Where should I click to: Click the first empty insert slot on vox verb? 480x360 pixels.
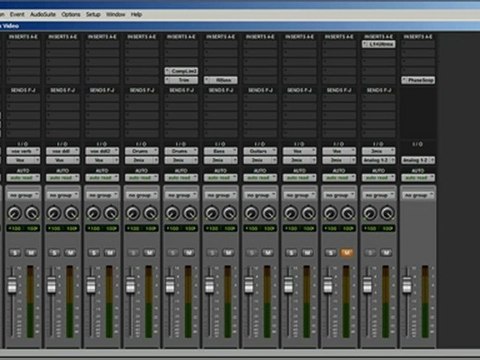point(23,44)
